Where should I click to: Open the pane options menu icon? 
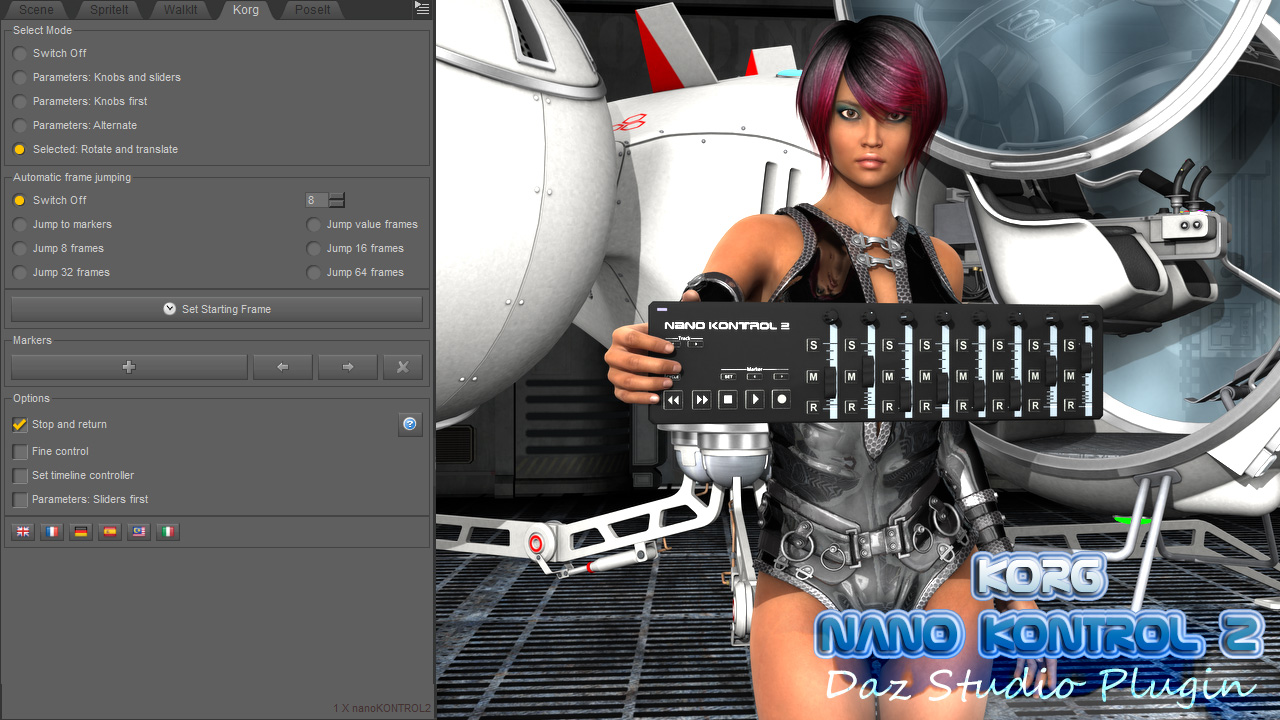[423, 8]
